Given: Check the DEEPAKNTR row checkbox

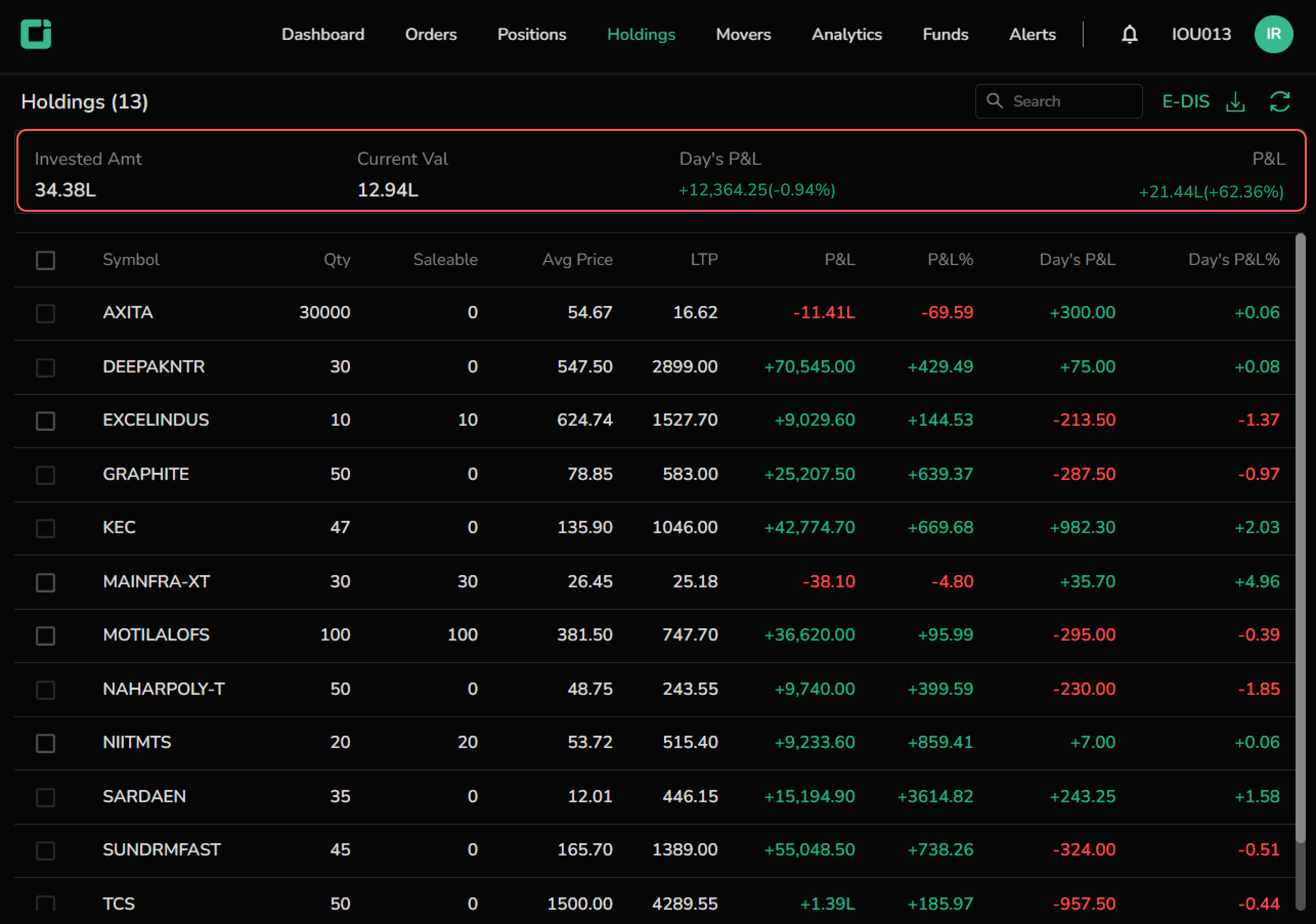Looking at the screenshot, I should 45,367.
